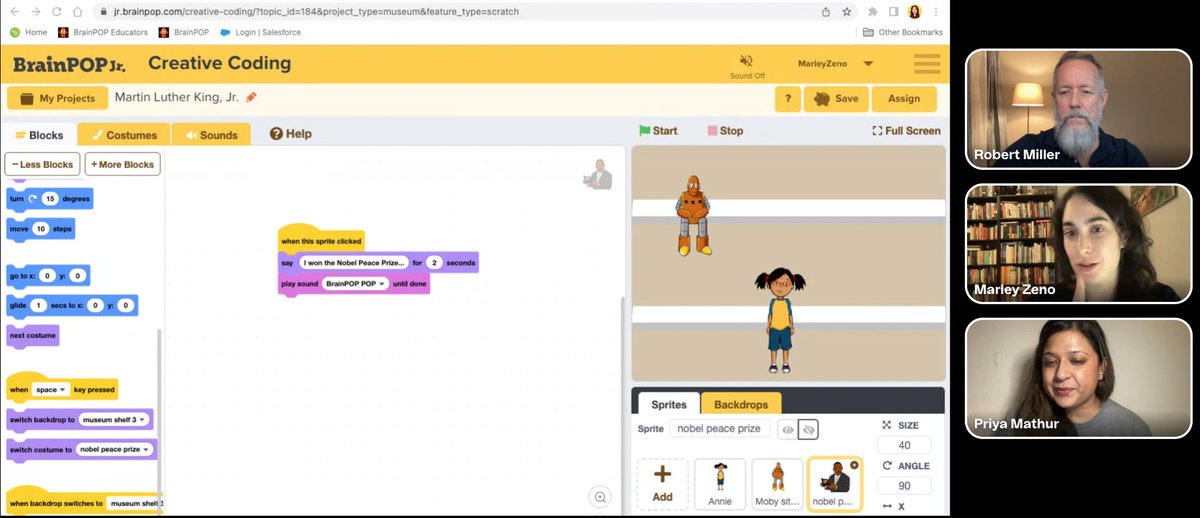
Task: Save the project
Action: 836,99
